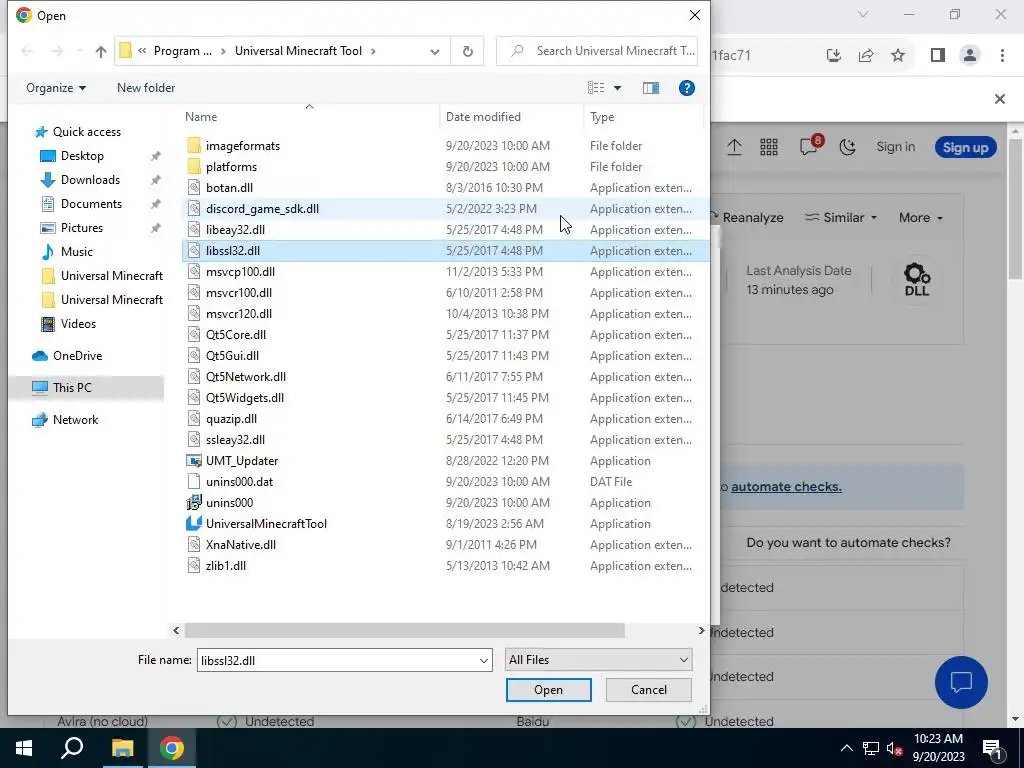Select the imageformats folder
Image resolution: width=1024 pixels, height=768 pixels.
pos(242,146)
